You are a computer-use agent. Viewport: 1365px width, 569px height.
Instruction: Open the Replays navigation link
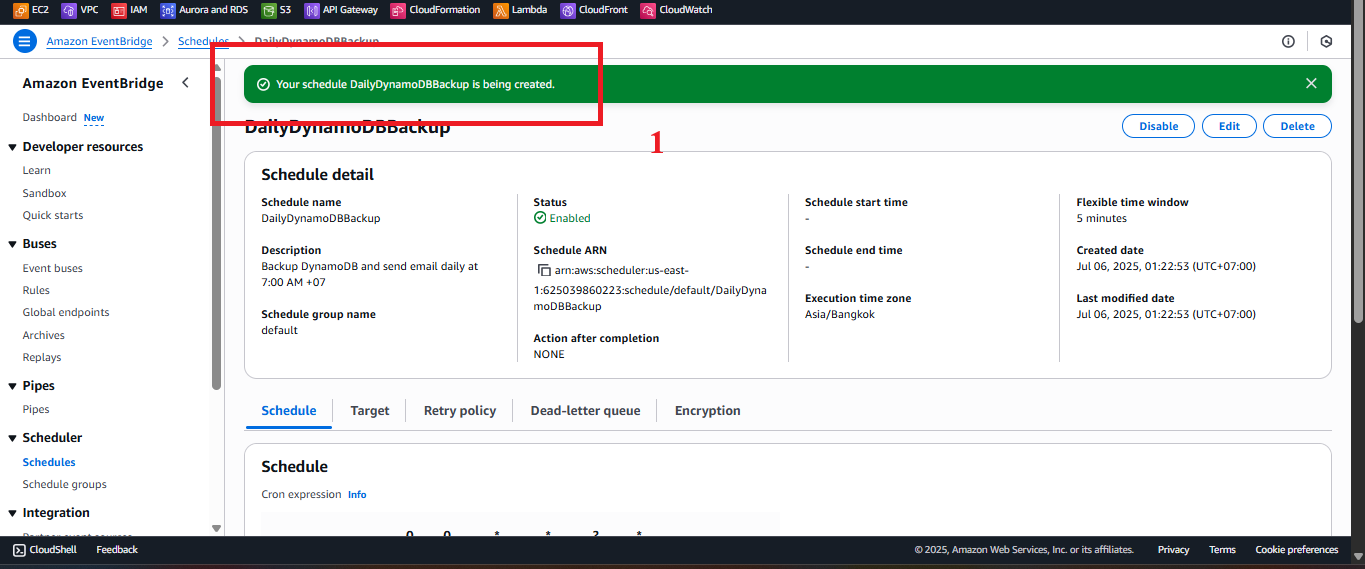[42, 357]
